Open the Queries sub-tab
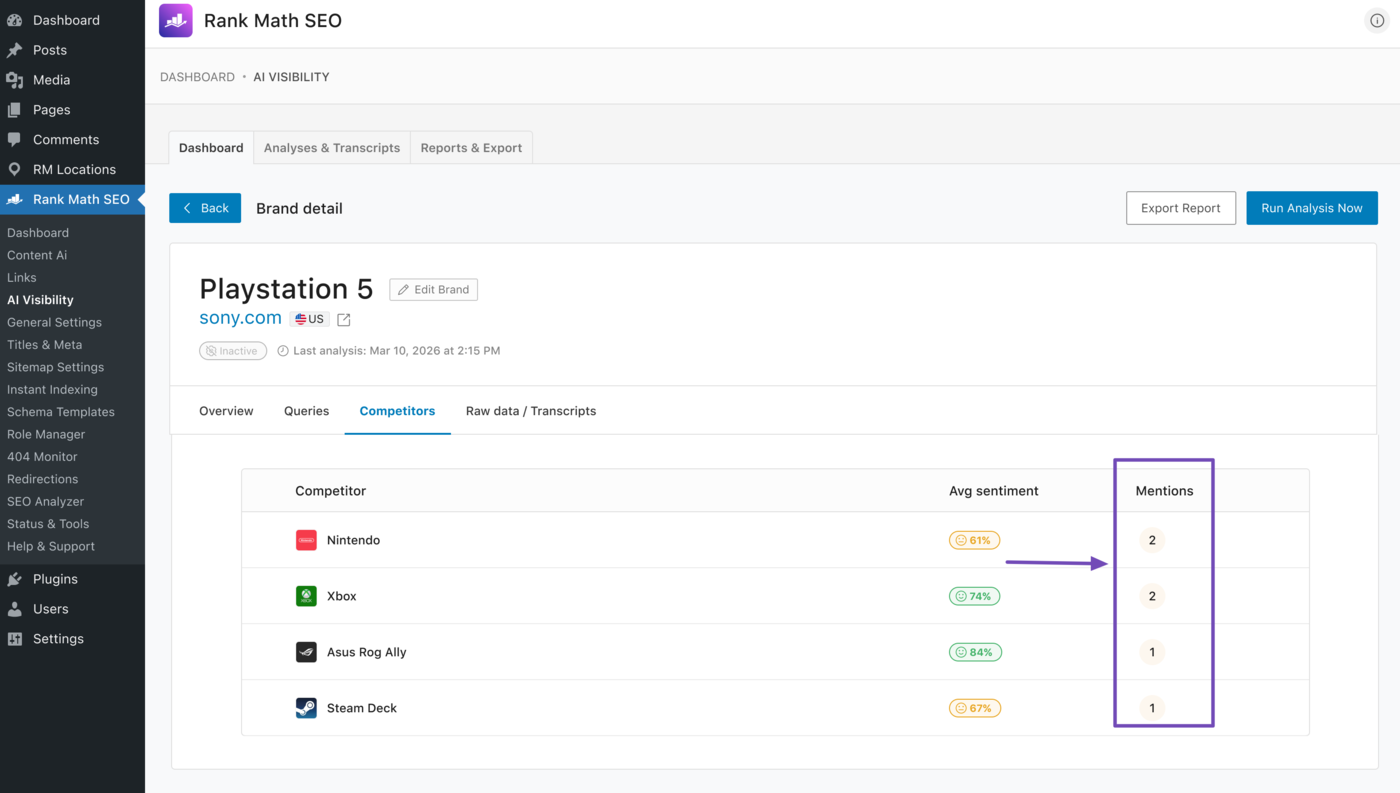The image size is (1400, 793). pos(306,411)
